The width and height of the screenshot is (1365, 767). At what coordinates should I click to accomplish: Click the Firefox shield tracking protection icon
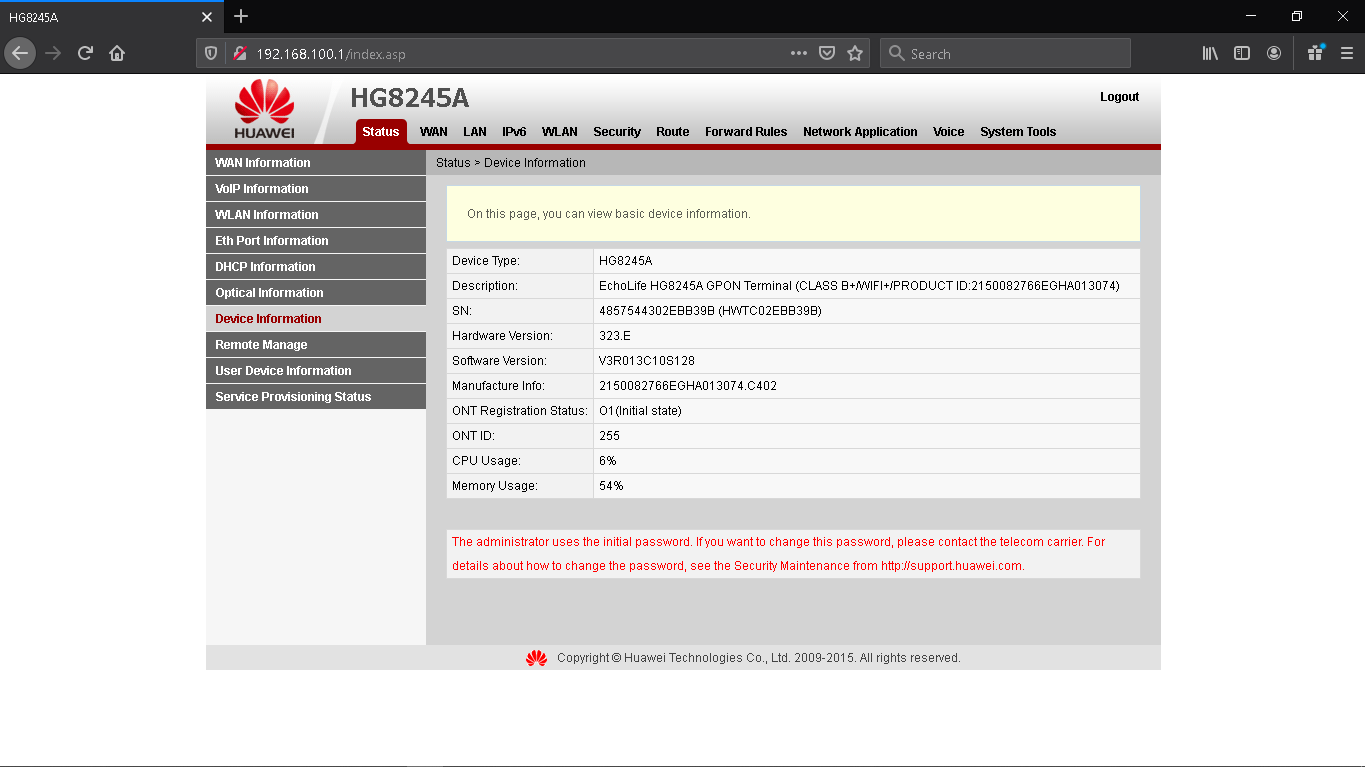[210, 52]
